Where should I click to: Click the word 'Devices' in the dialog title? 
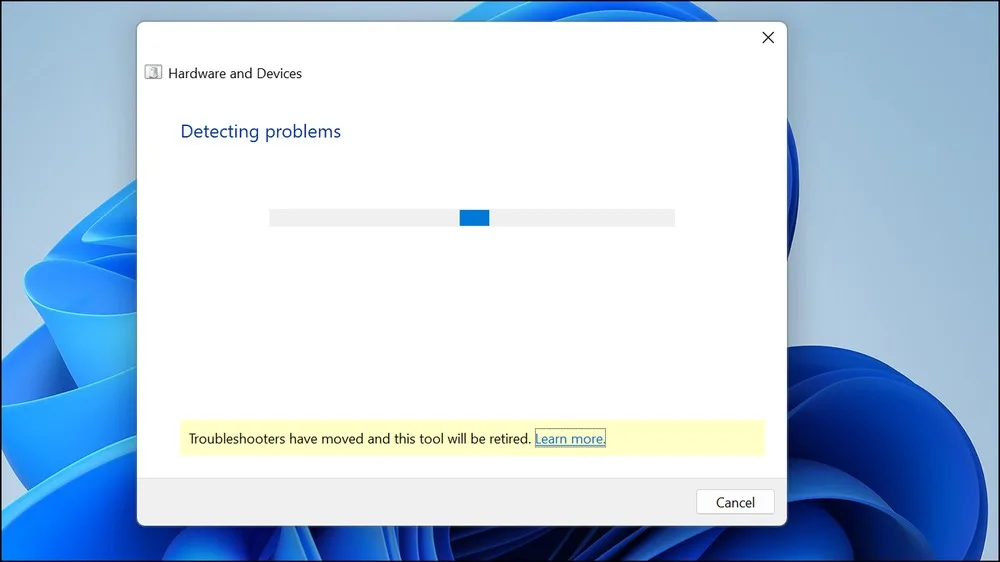[x=279, y=73]
